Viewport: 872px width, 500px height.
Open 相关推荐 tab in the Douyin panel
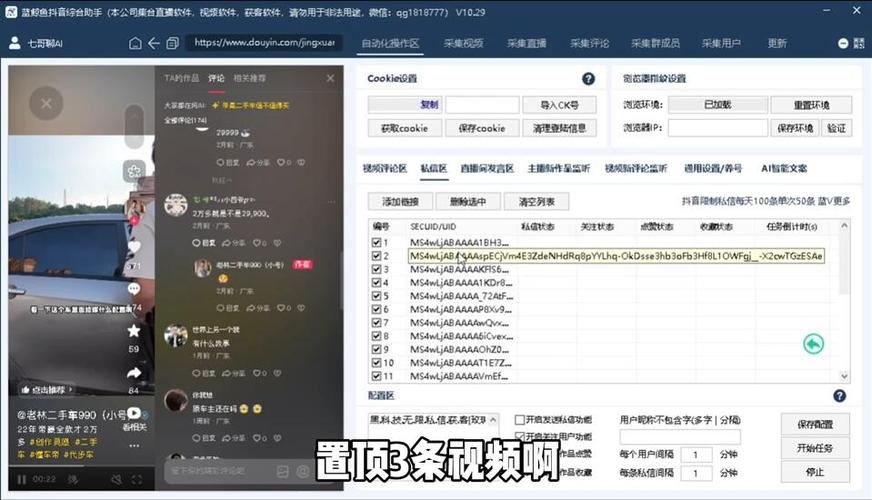pyautogui.click(x=249, y=78)
